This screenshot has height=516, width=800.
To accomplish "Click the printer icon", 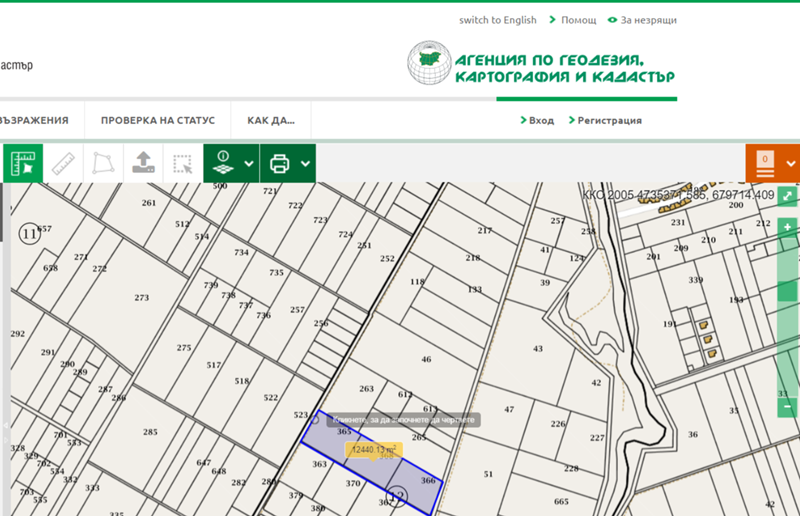I will [x=280, y=163].
